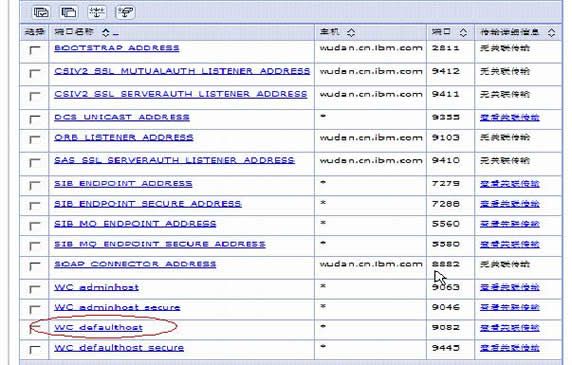Select the SAS_SSL_SERVERAUTH_LISTENER_ADDRESS checkbox
The width and height of the screenshot is (572, 365).
tap(35, 162)
